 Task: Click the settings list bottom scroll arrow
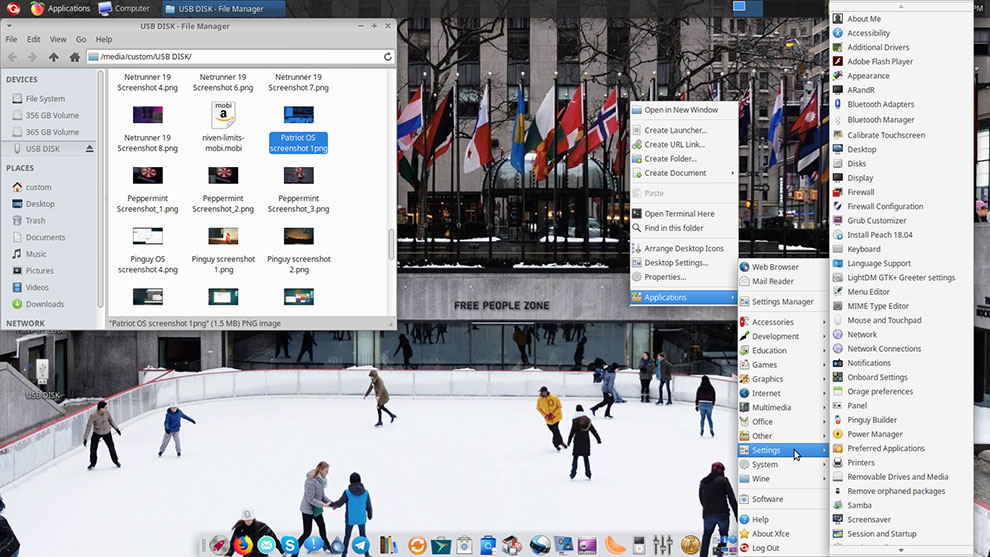tap(901, 550)
